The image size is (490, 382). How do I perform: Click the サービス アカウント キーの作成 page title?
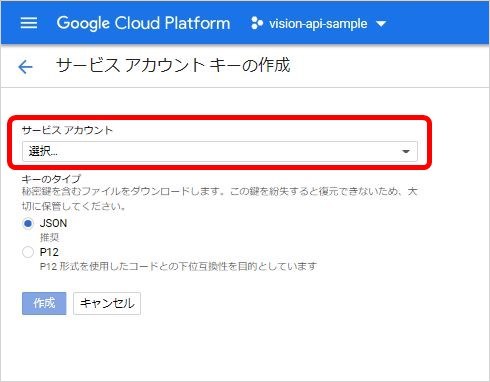coord(173,65)
